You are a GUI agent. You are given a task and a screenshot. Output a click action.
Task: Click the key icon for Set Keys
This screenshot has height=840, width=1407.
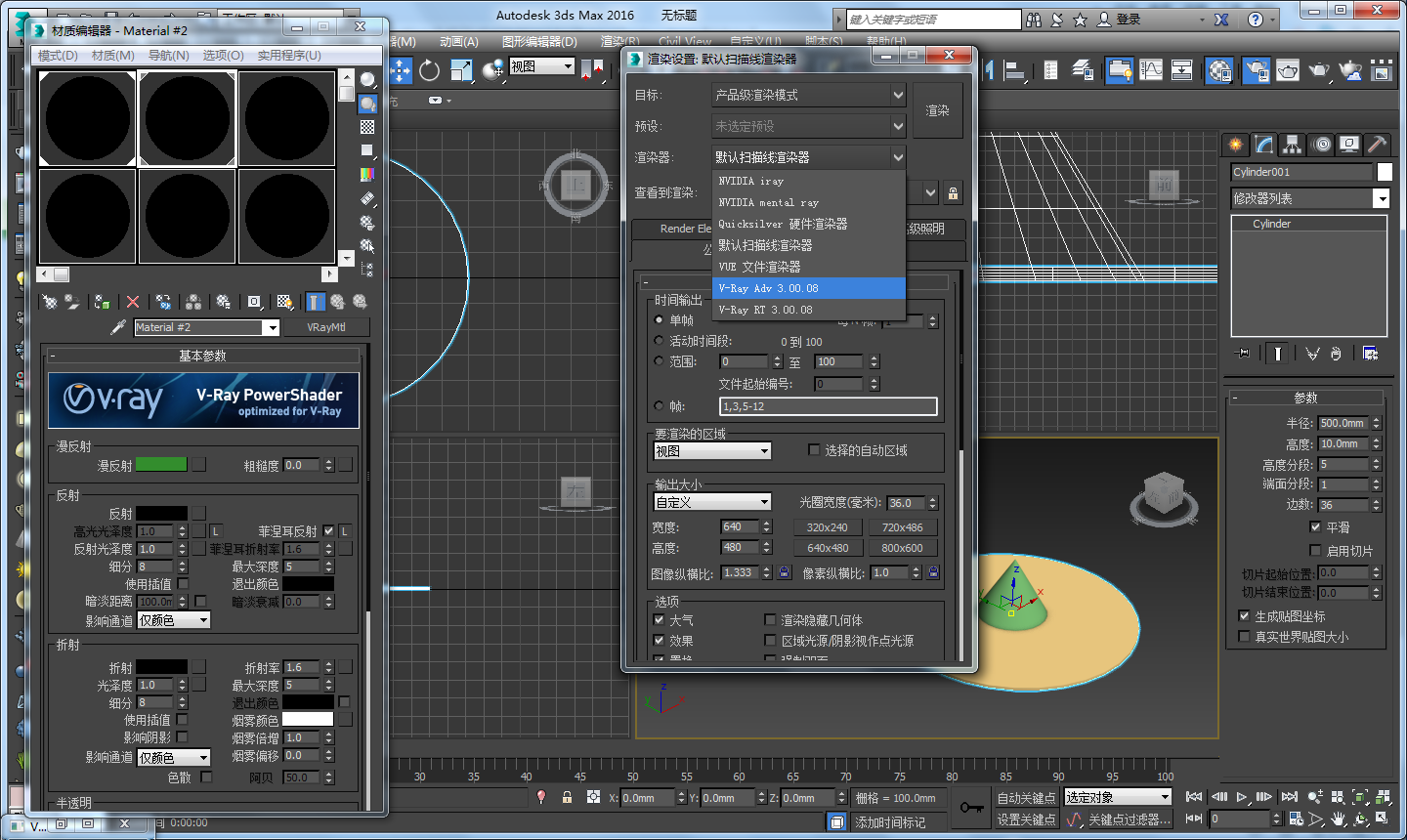(971, 807)
